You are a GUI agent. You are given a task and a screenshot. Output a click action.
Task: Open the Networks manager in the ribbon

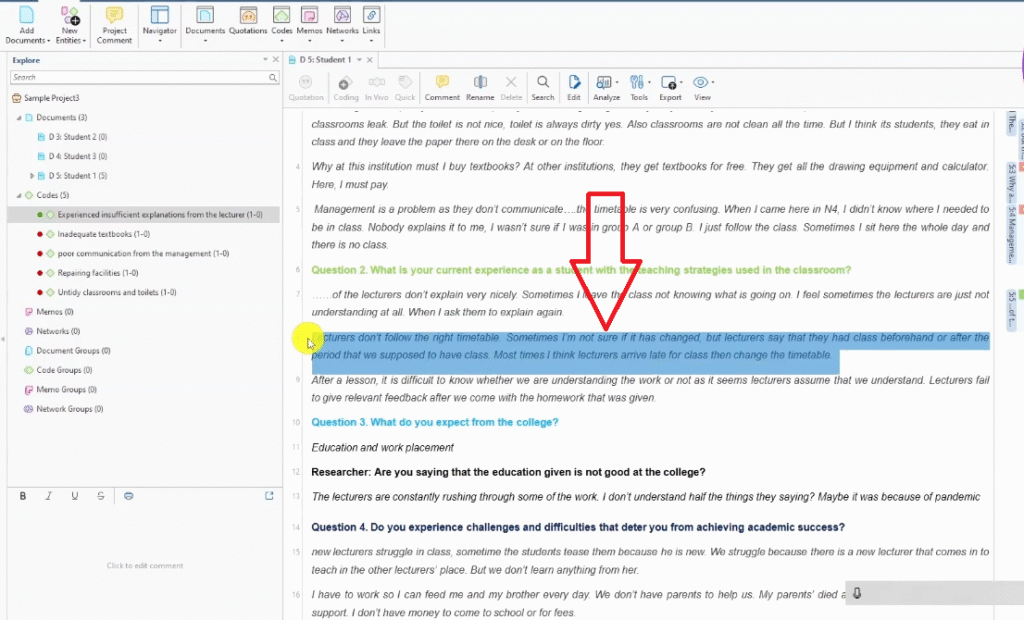(x=342, y=20)
